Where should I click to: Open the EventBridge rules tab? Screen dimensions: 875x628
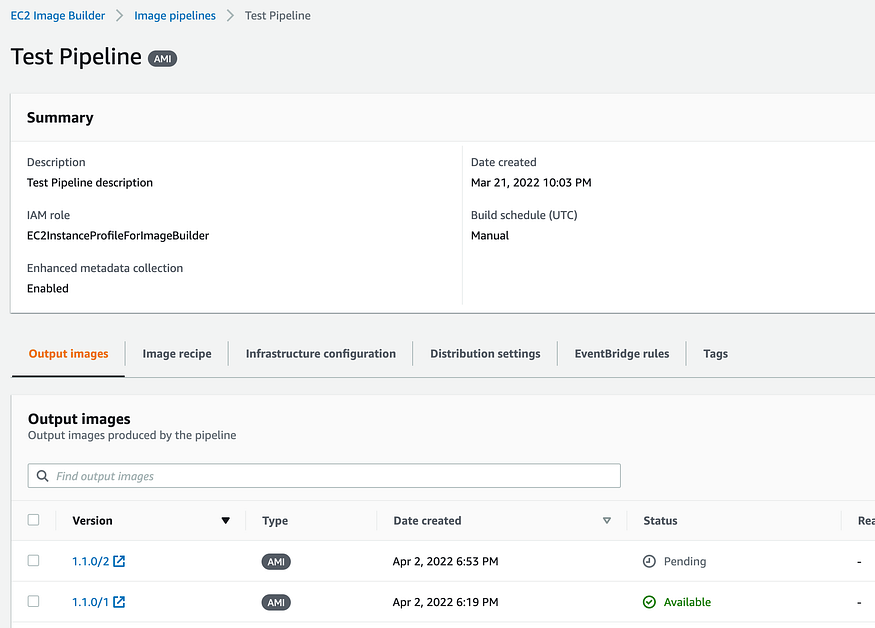point(622,353)
